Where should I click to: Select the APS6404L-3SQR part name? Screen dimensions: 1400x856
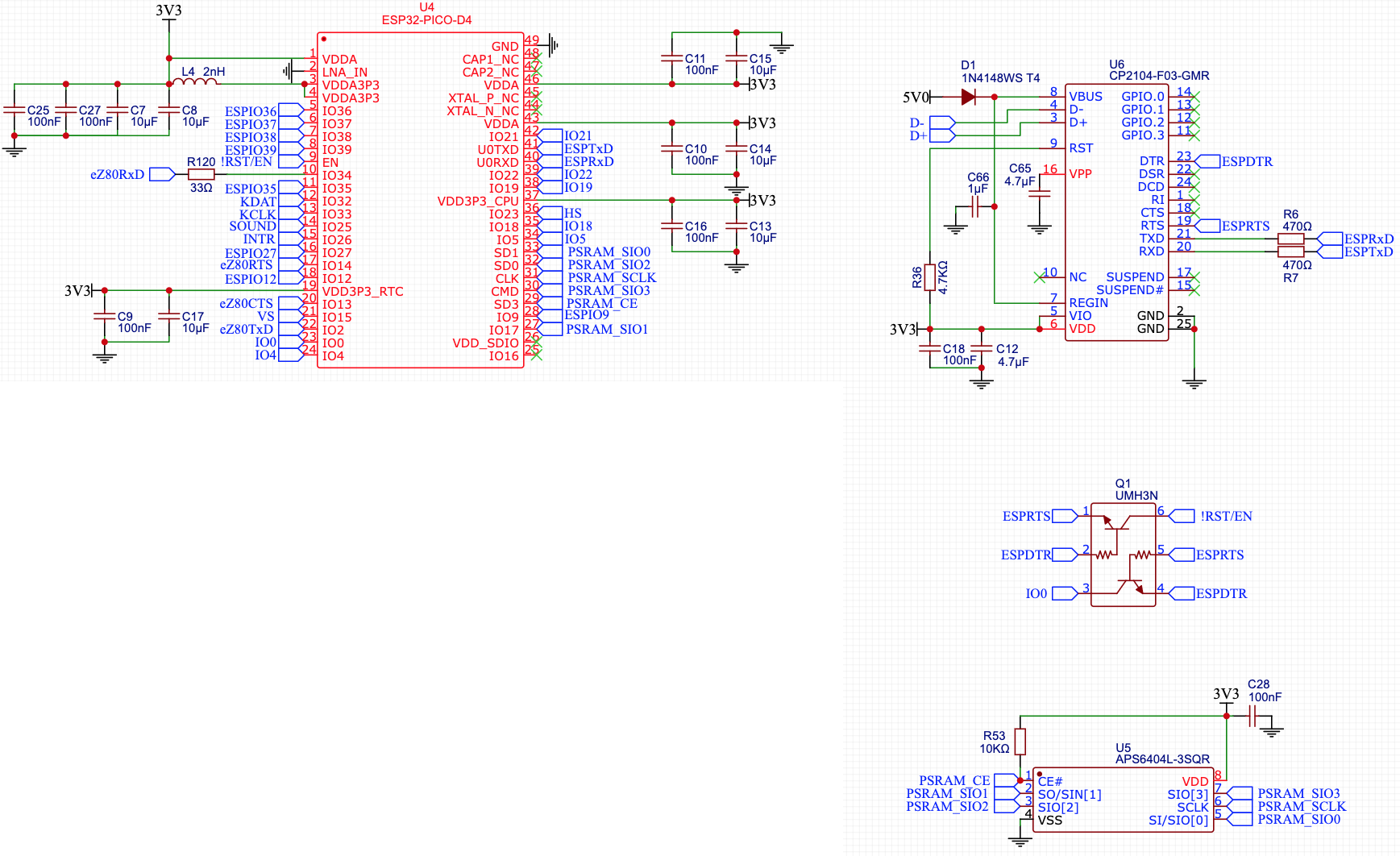coord(1163,759)
